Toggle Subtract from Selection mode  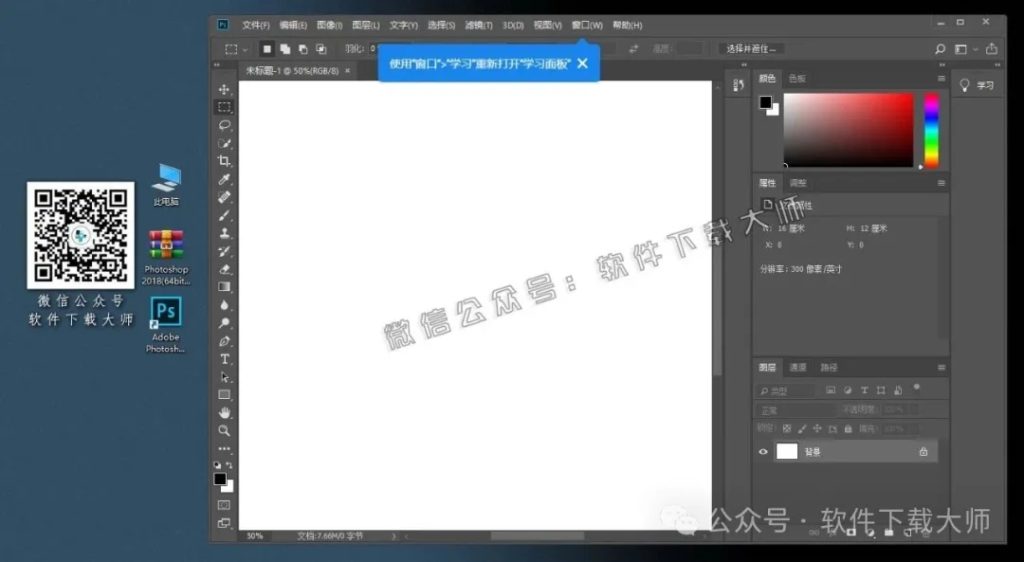coord(303,49)
